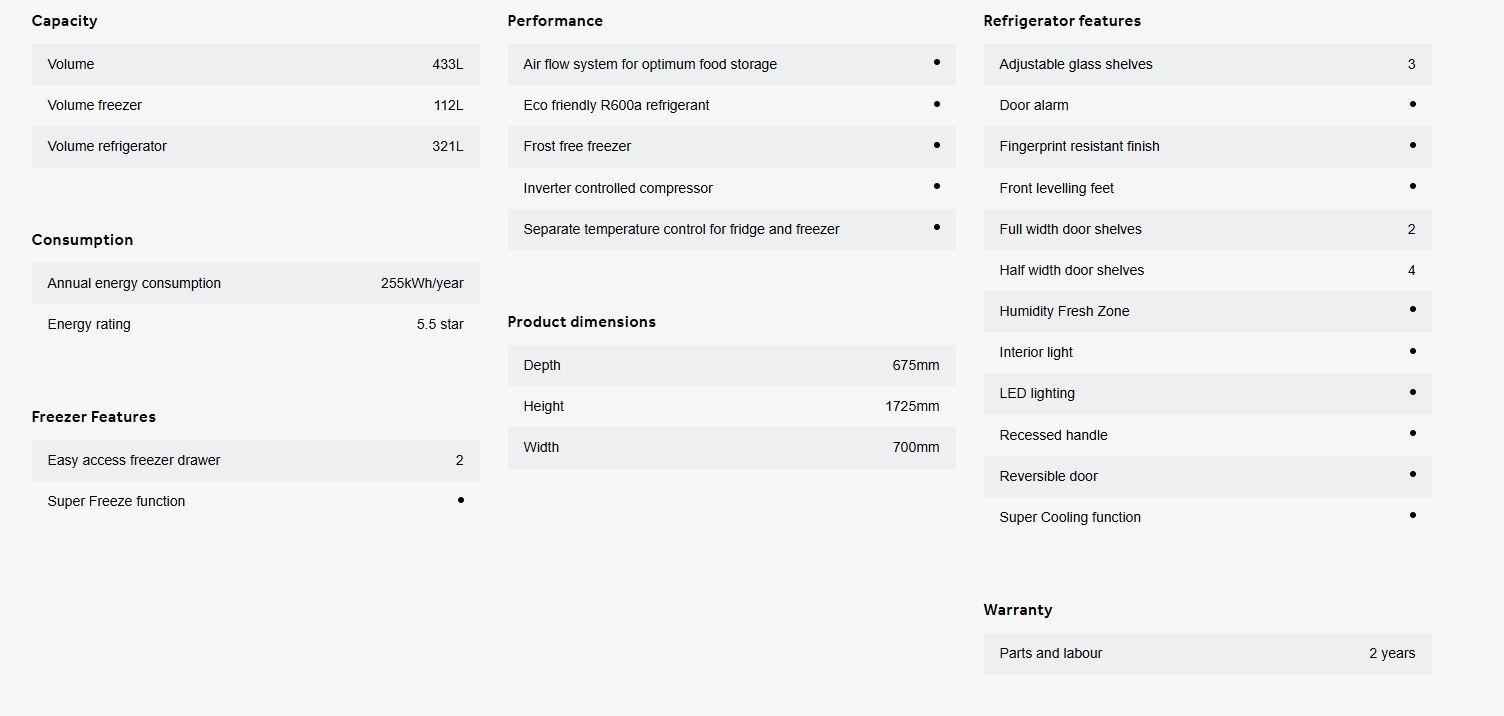
Task: Click the Super Freeze function bullet
Action: pos(461,500)
